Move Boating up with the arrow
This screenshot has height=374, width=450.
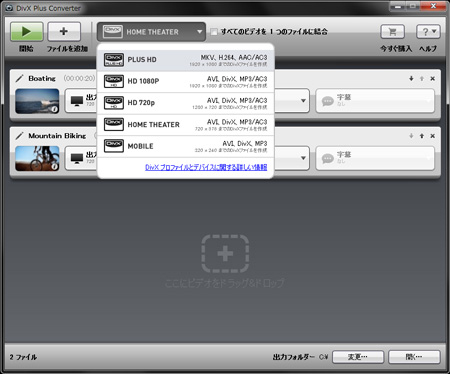point(422,79)
